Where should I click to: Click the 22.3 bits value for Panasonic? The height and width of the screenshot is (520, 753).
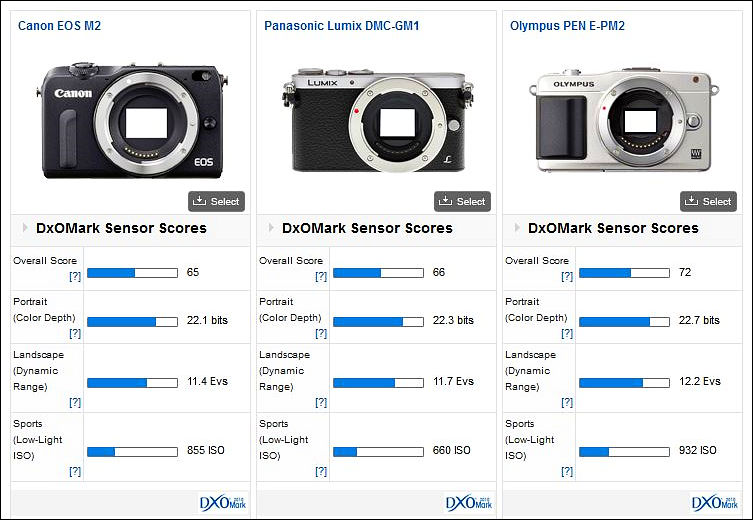[x=453, y=320]
